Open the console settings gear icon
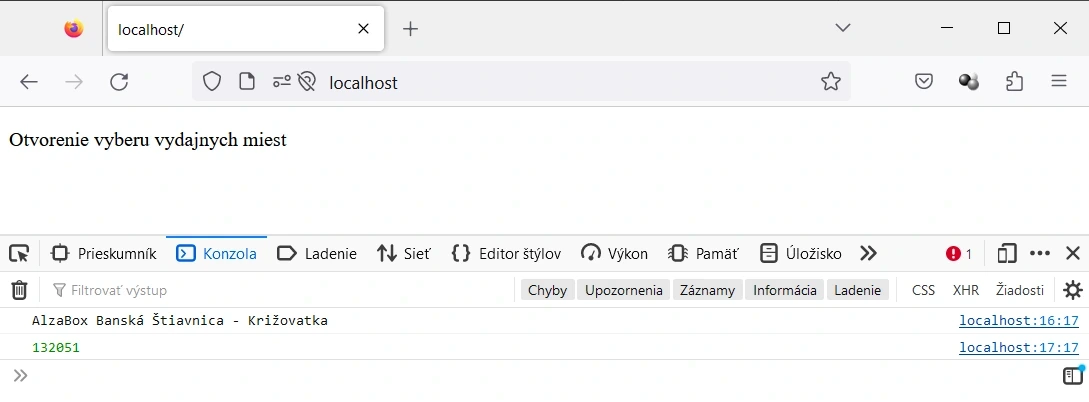The width and height of the screenshot is (1089, 402). click(1073, 290)
